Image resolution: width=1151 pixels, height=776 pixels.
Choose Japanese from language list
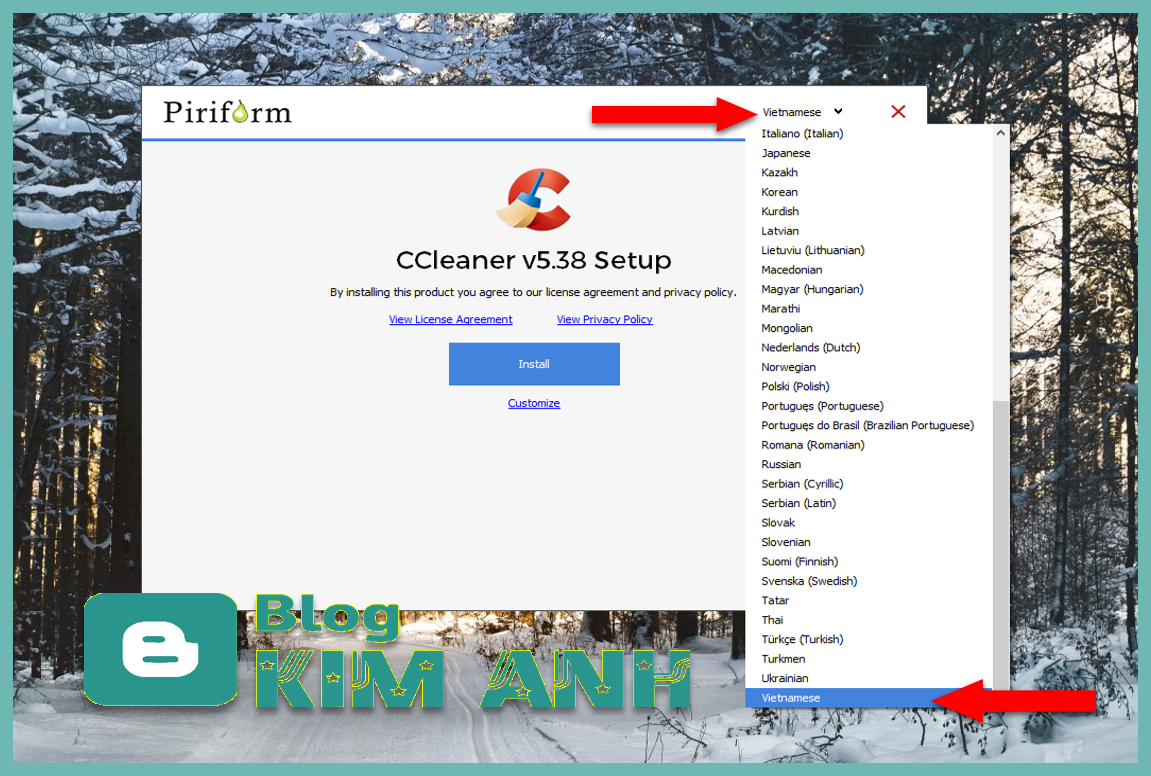[869, 153]
